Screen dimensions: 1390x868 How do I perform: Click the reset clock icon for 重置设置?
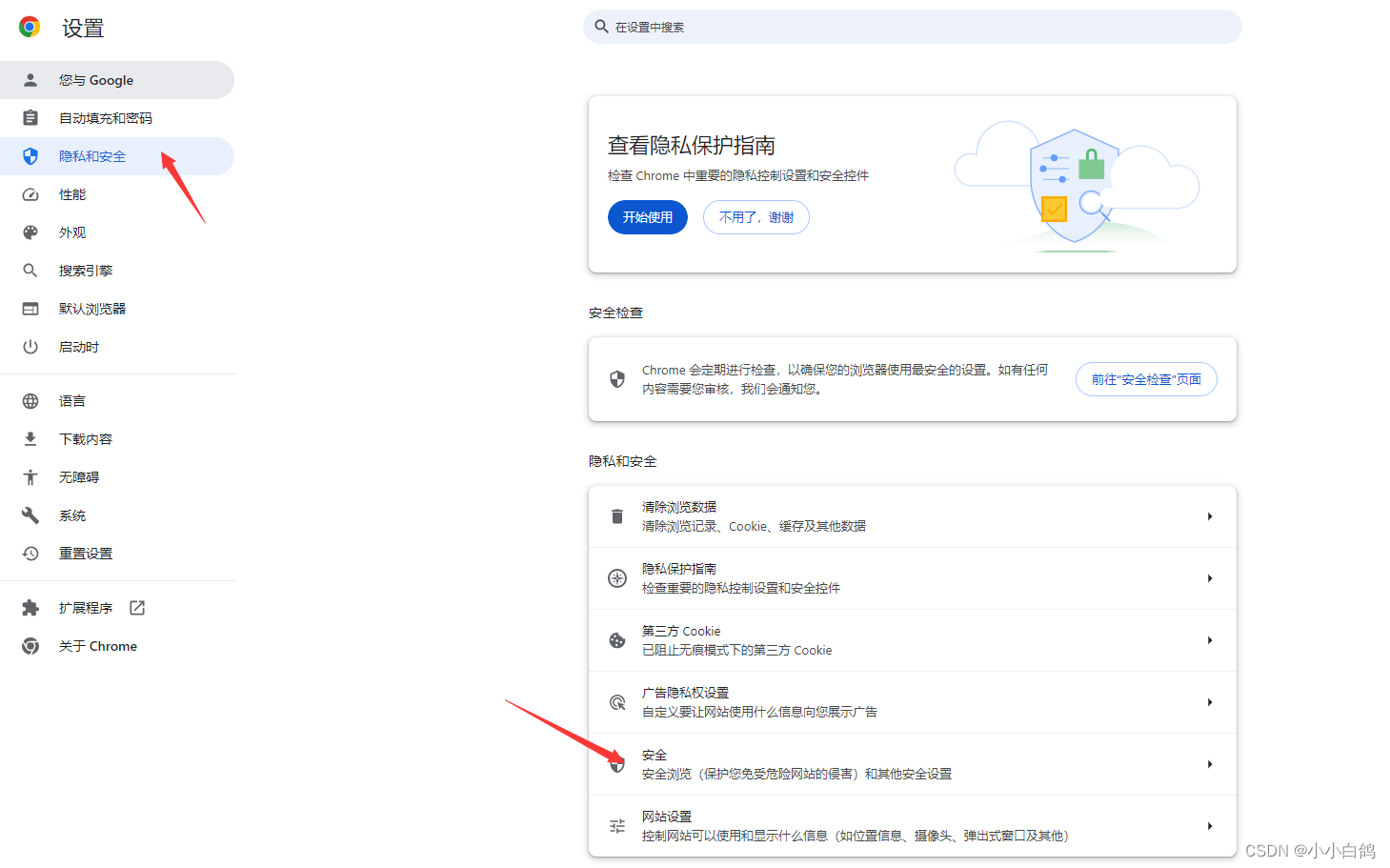coord(30,554)
